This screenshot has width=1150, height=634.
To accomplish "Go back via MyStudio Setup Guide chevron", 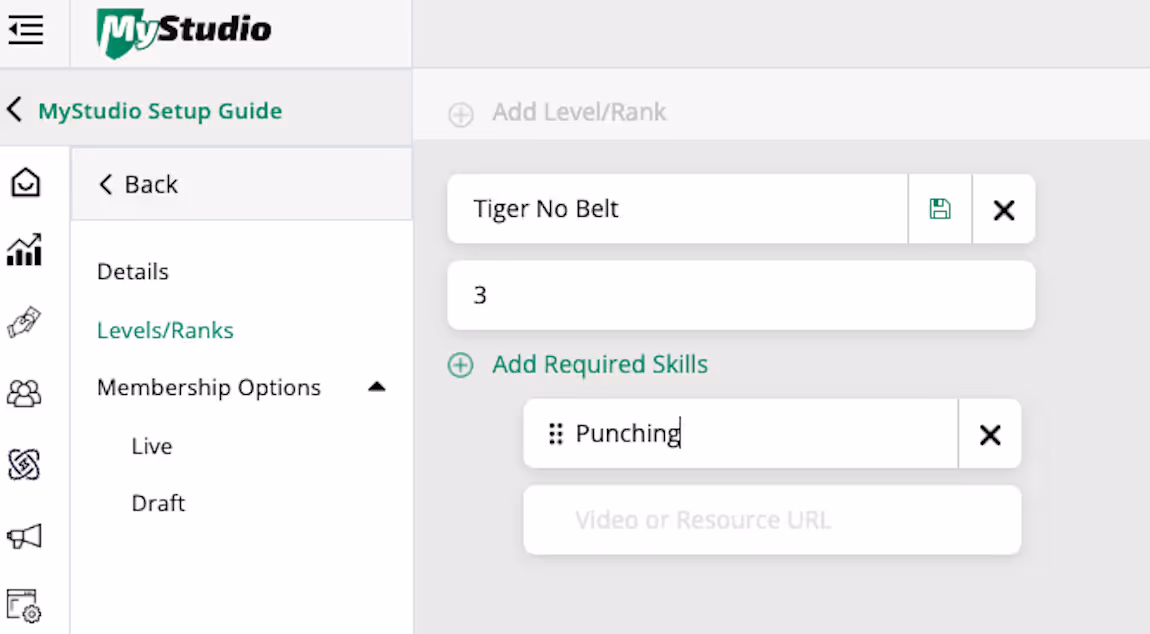I will 14,110.
